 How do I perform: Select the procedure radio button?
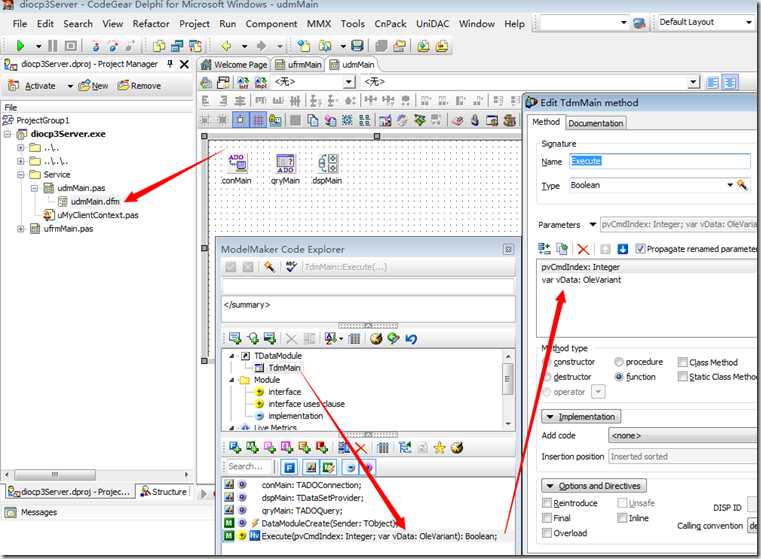pos(619,362)
